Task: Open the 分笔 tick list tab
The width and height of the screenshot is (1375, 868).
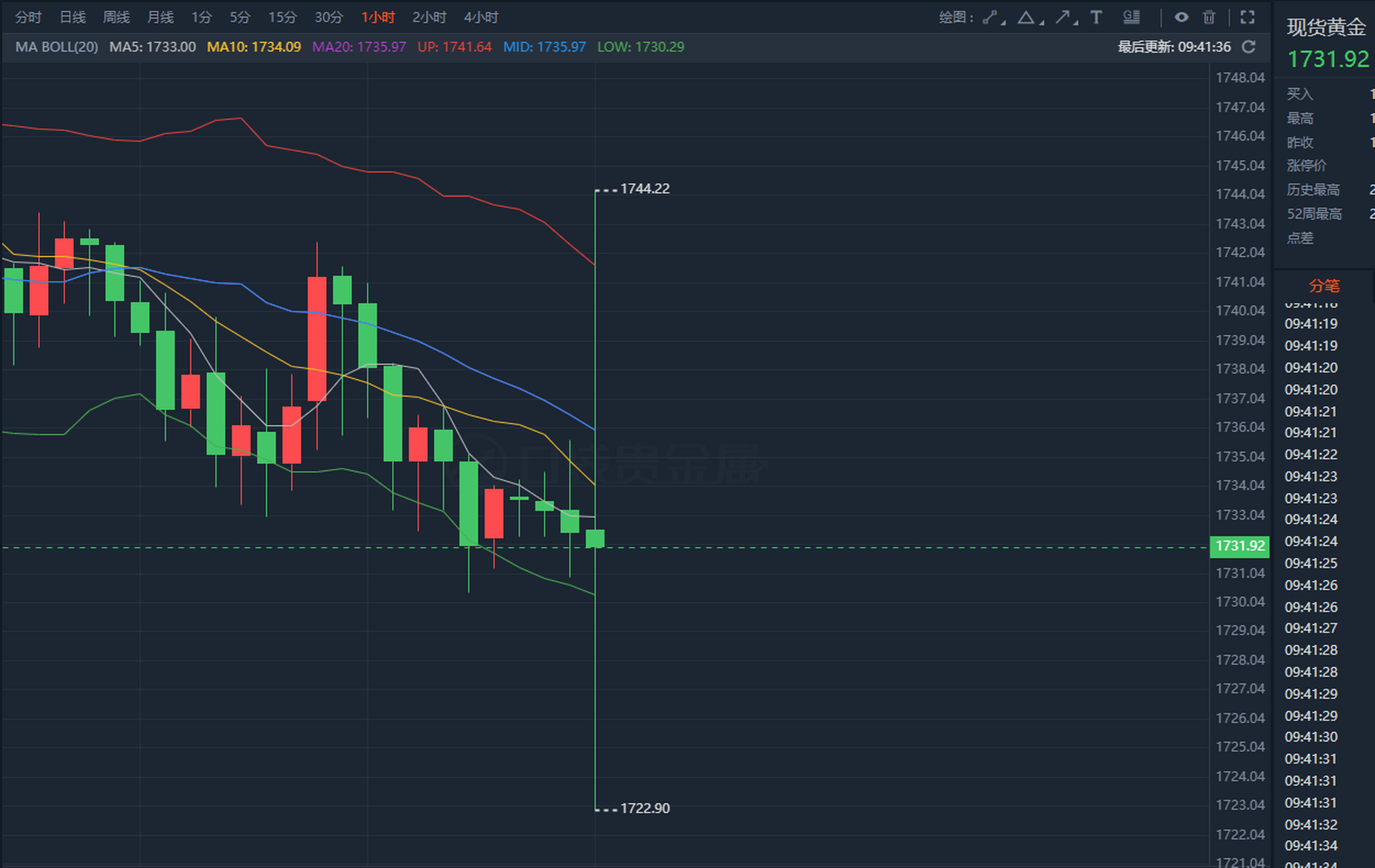Action: point(1324,286)
